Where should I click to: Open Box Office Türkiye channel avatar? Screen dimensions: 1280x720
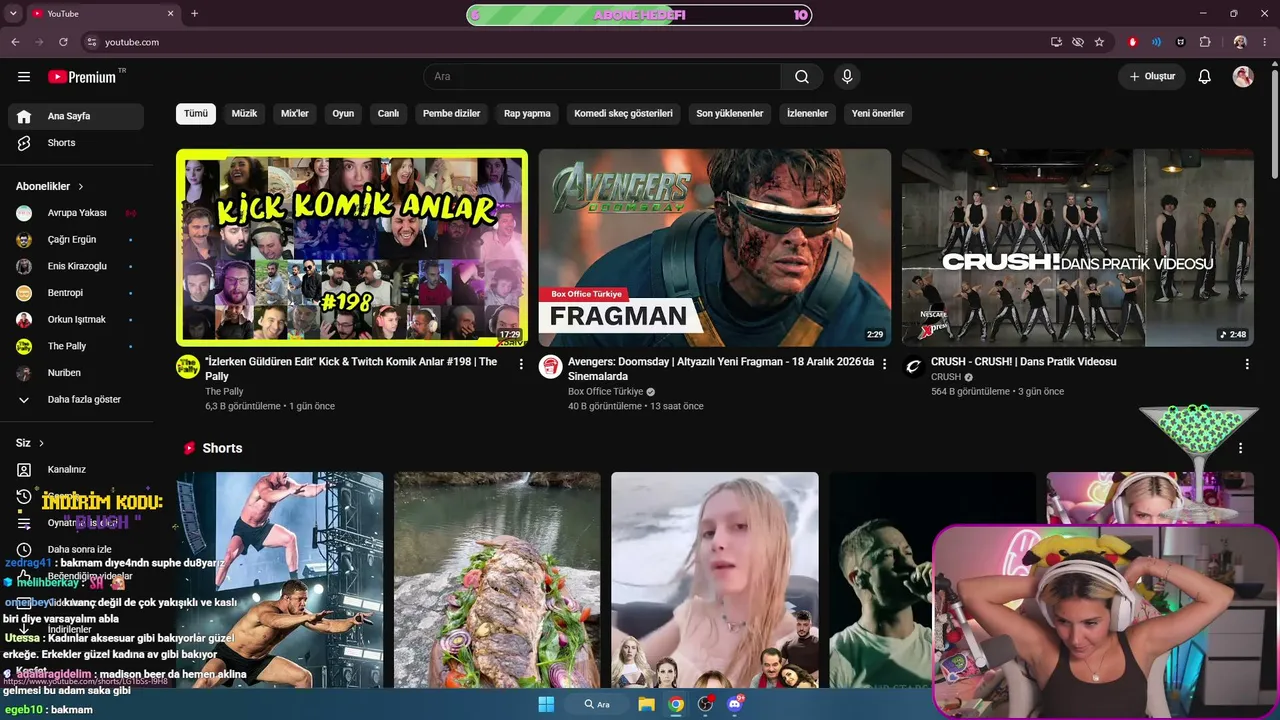point(550,366)
